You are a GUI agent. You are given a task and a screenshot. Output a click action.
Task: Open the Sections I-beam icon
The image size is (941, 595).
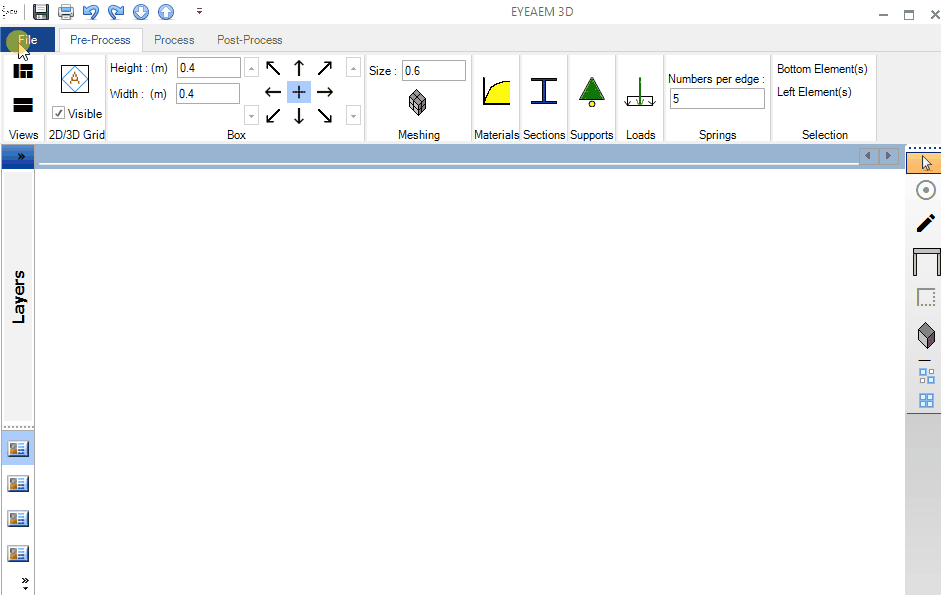[543, 92]
